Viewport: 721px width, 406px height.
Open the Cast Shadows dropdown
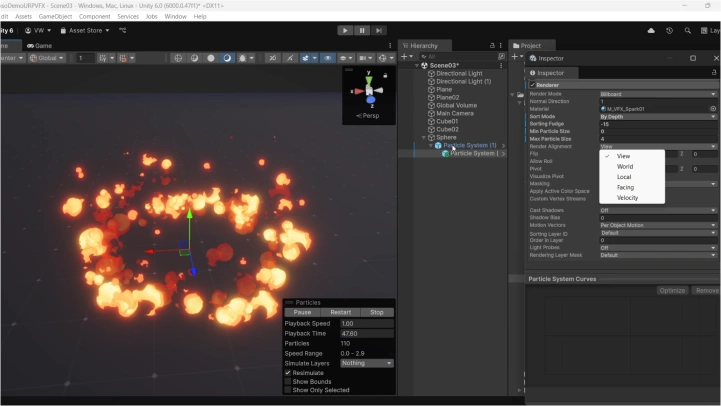[x=658, y=210]
